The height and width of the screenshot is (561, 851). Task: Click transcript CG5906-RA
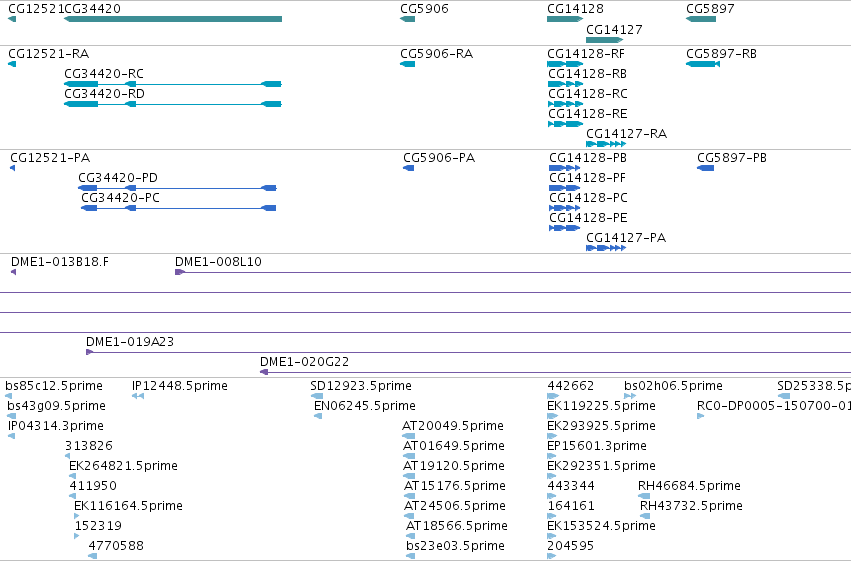tap(408, 64)
